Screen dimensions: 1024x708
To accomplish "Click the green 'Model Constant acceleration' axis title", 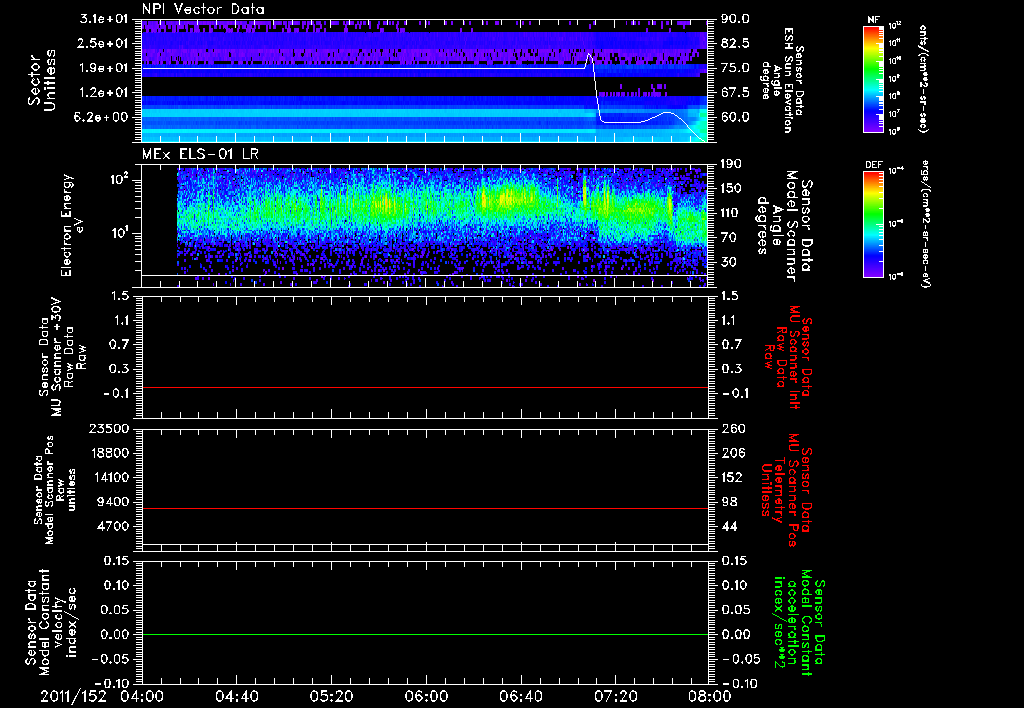I will coord(797,623).
